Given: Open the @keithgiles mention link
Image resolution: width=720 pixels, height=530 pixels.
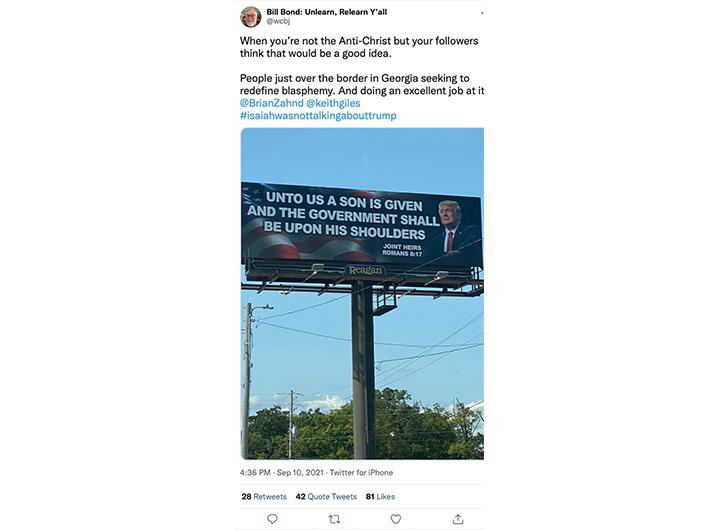Looking at the screenshot, I should pos(333,103).
